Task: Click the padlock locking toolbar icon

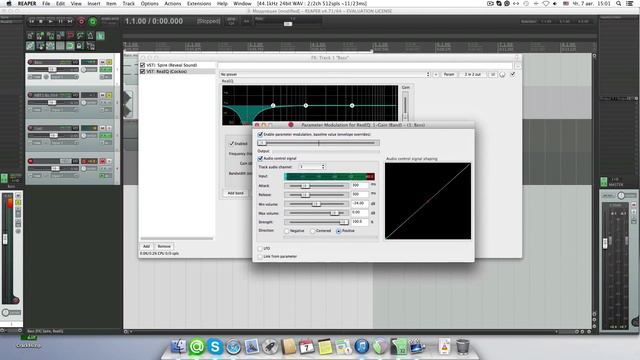Action: [80, 46]
